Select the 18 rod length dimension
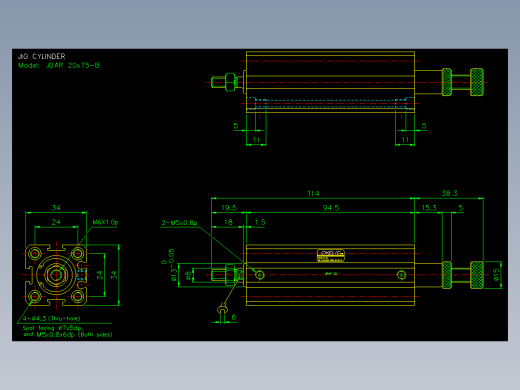This screenshot has height=390, width=520. point(228,222)
